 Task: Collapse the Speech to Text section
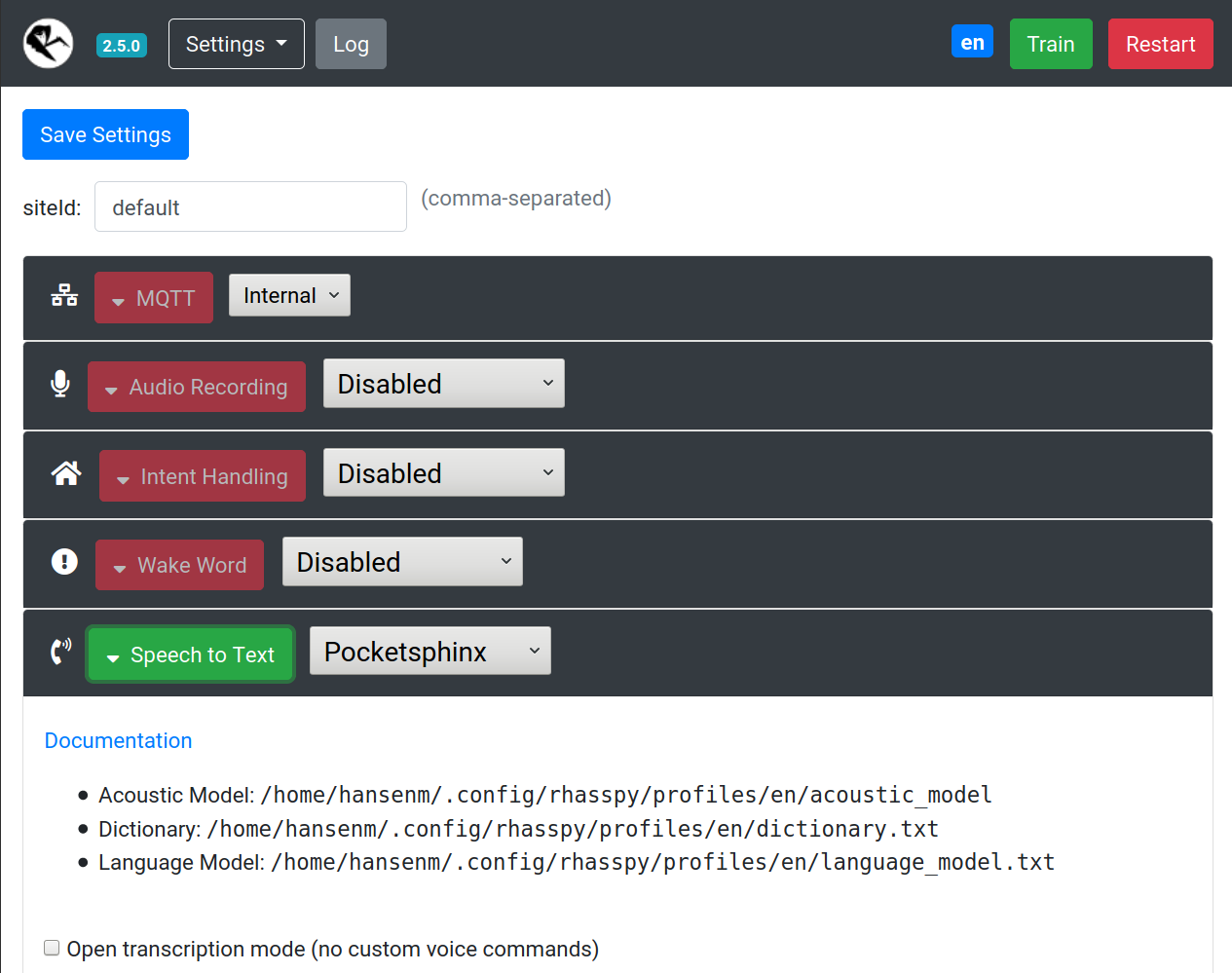point(190,654)
